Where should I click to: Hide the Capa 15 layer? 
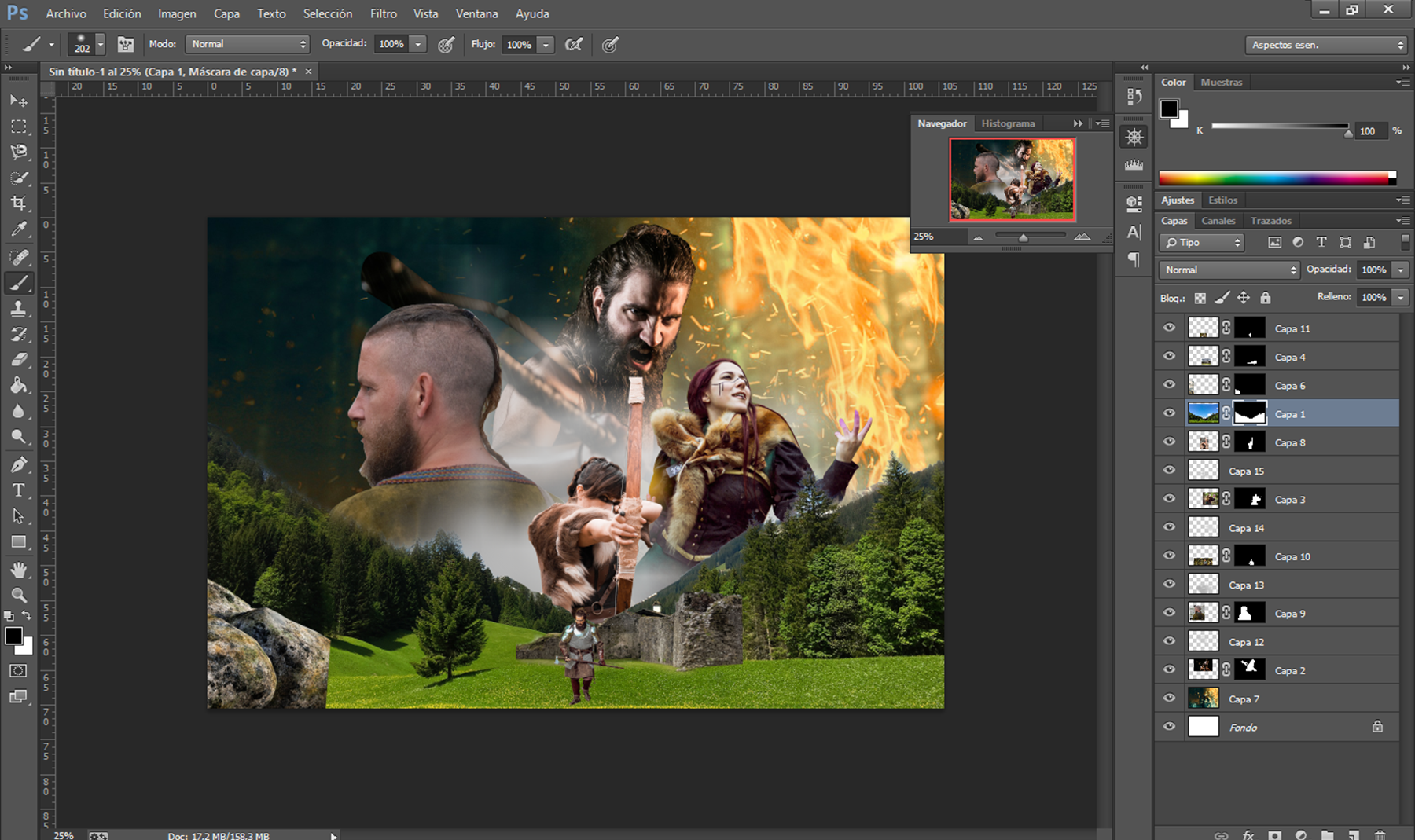point(1169,470)
